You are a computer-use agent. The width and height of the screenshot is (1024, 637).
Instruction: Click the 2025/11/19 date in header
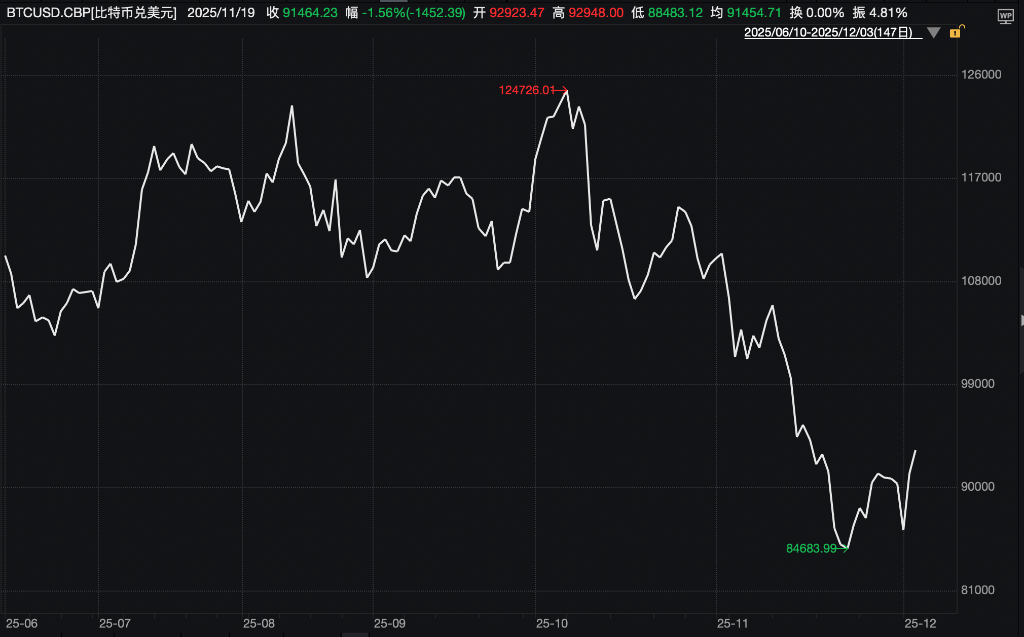[220, 13]
